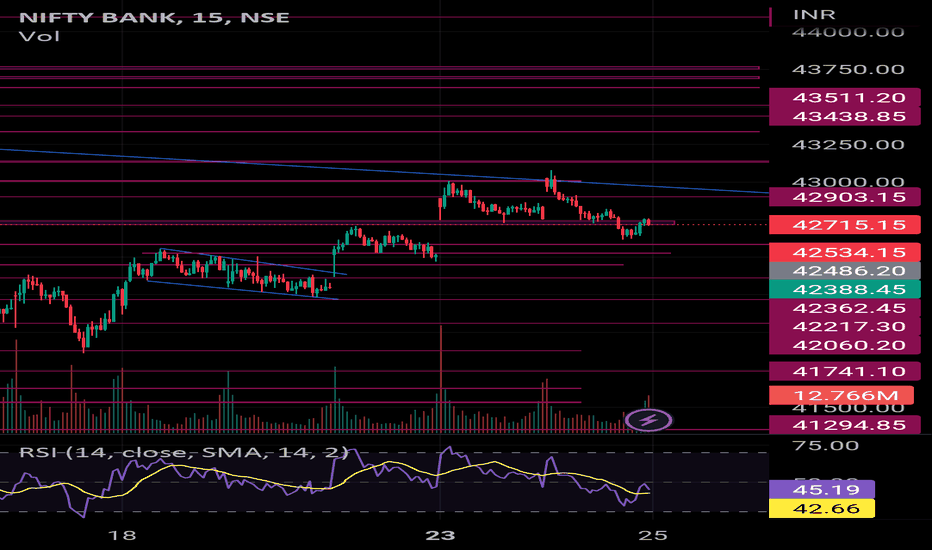932x550 pixels.
Task: Click the 43750.00 price axis label
Action: (848, 70)
